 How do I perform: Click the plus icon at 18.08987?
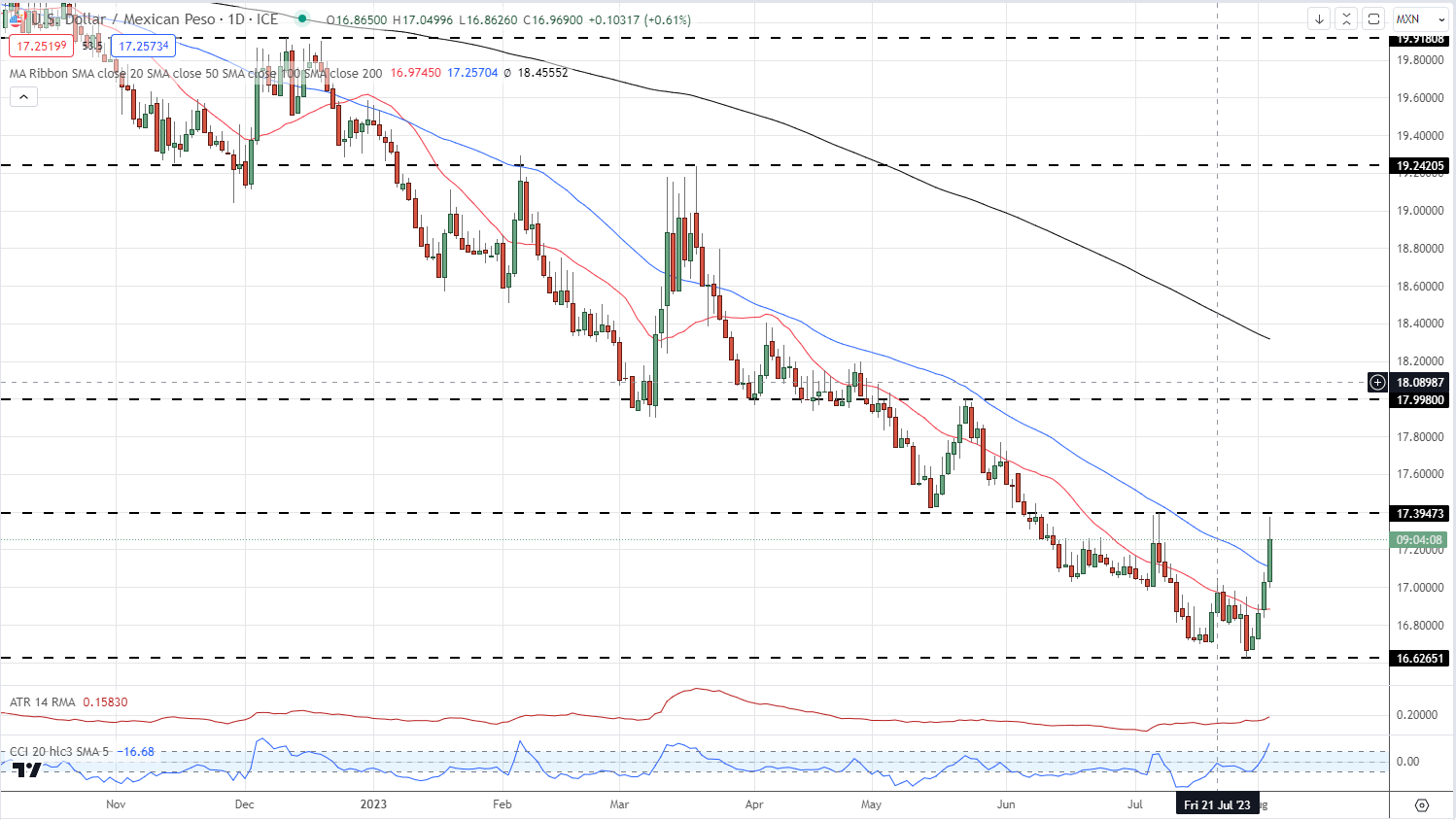[x=1377, y=382]
